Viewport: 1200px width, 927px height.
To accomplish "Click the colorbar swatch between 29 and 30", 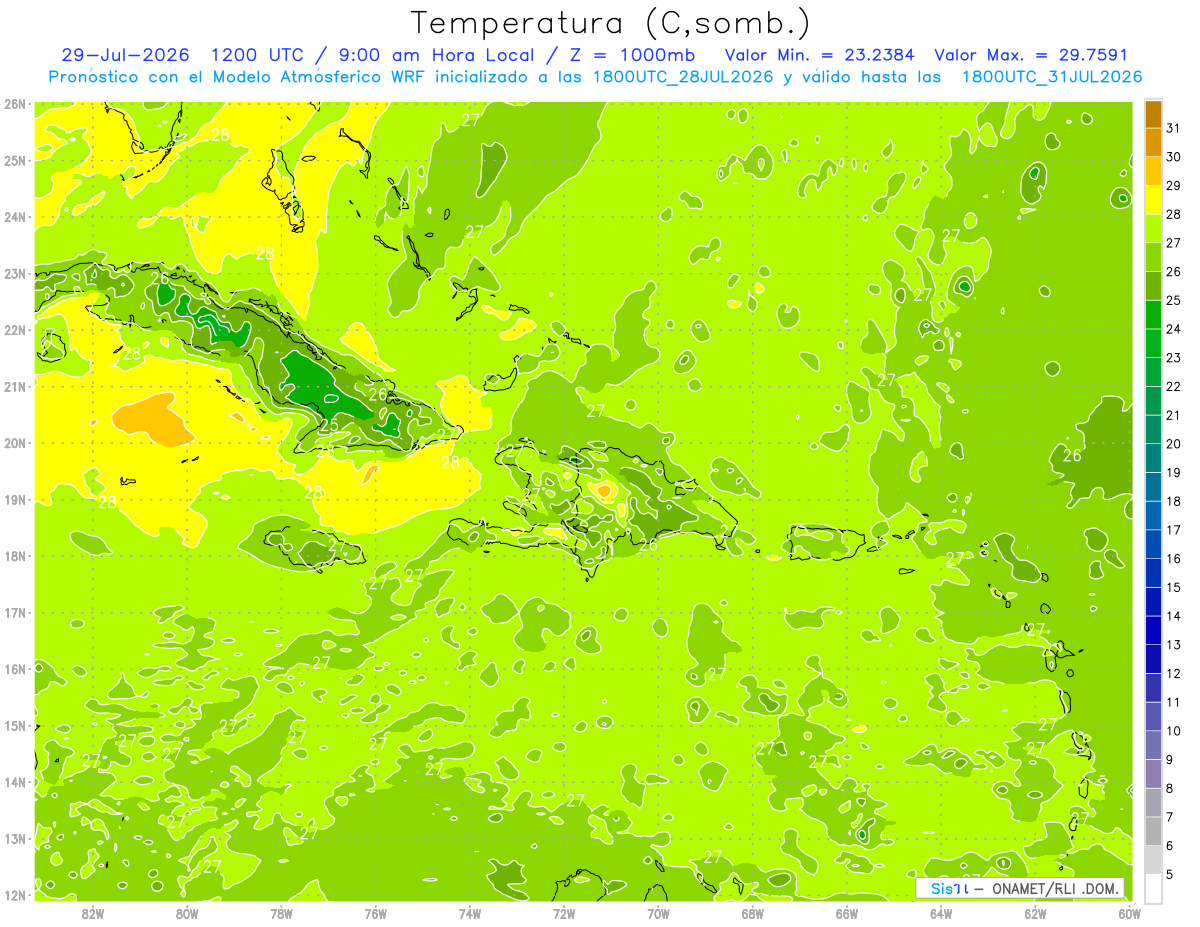I will (x=1153, y=171).
